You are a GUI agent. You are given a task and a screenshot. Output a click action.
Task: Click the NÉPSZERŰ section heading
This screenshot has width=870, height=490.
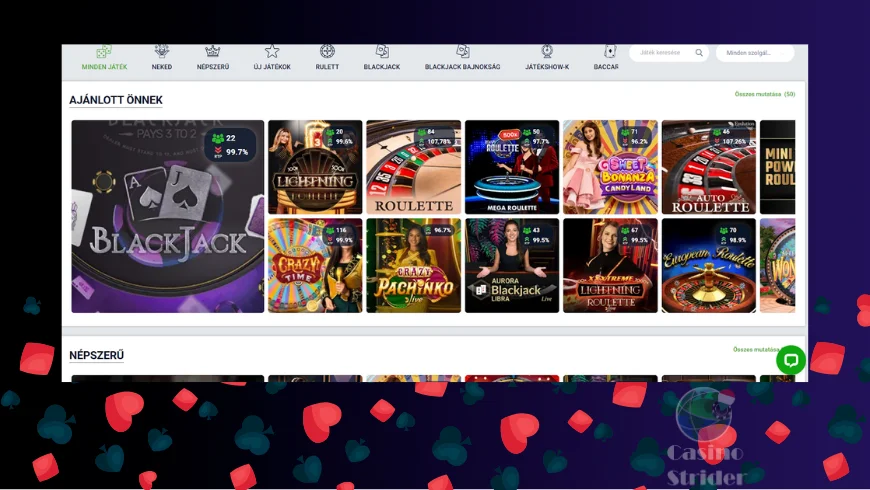[97, 355]
